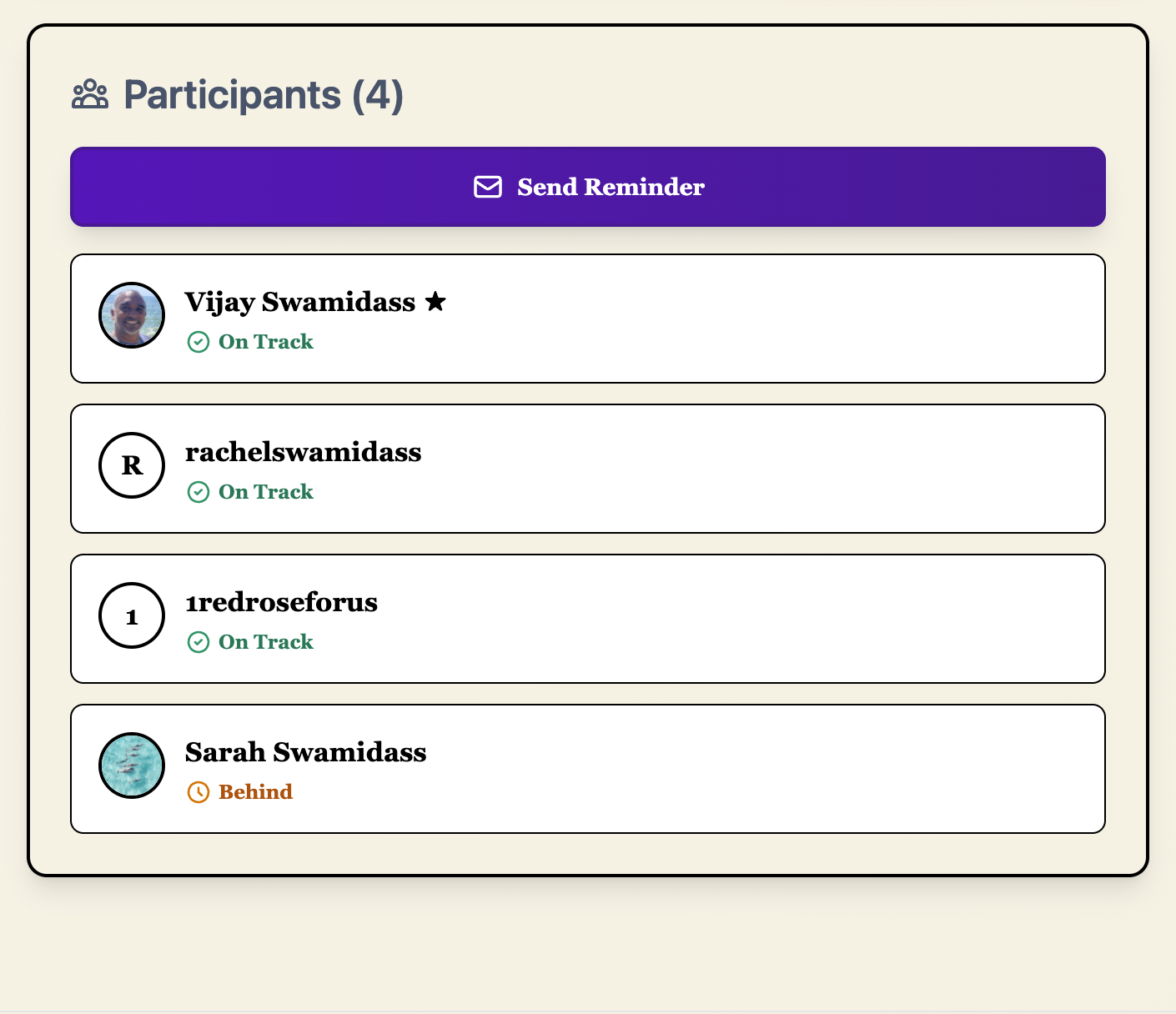Select the Vijay Swamidass name link
This screenshot has height=1014, width=1176.
[x=300, y=302]
